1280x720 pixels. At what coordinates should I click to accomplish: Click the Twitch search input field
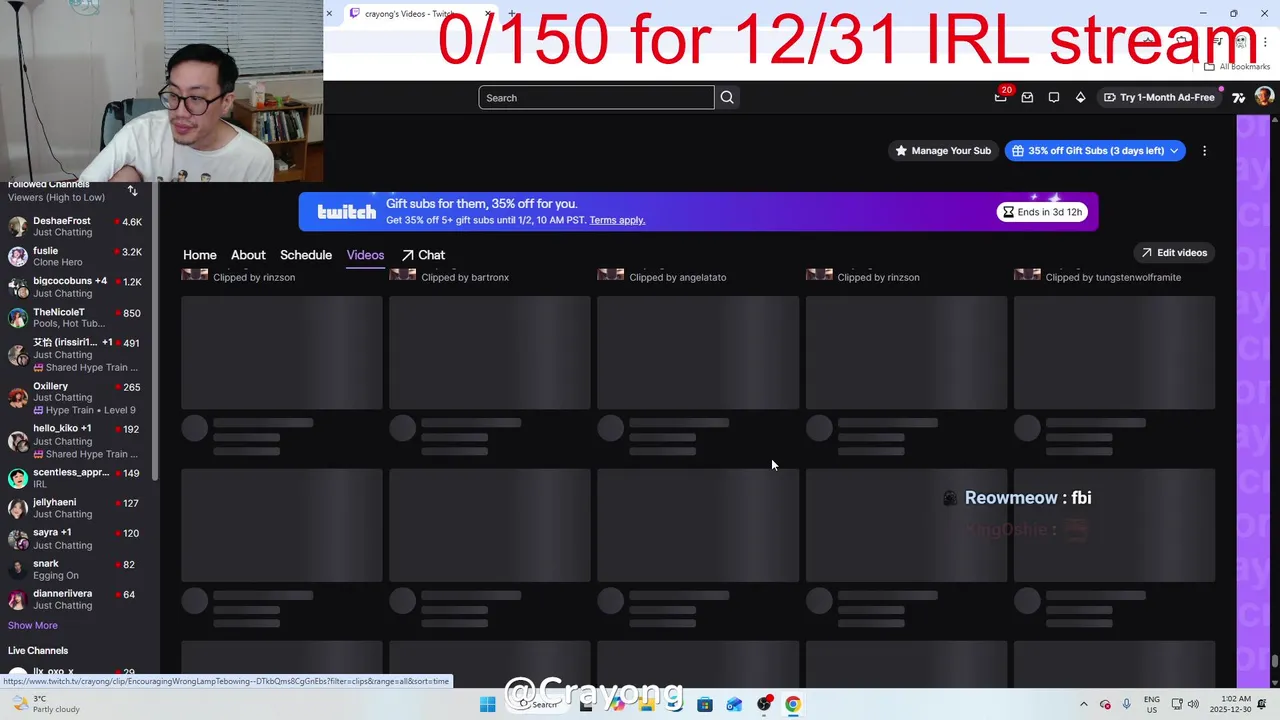click(596, 97)
